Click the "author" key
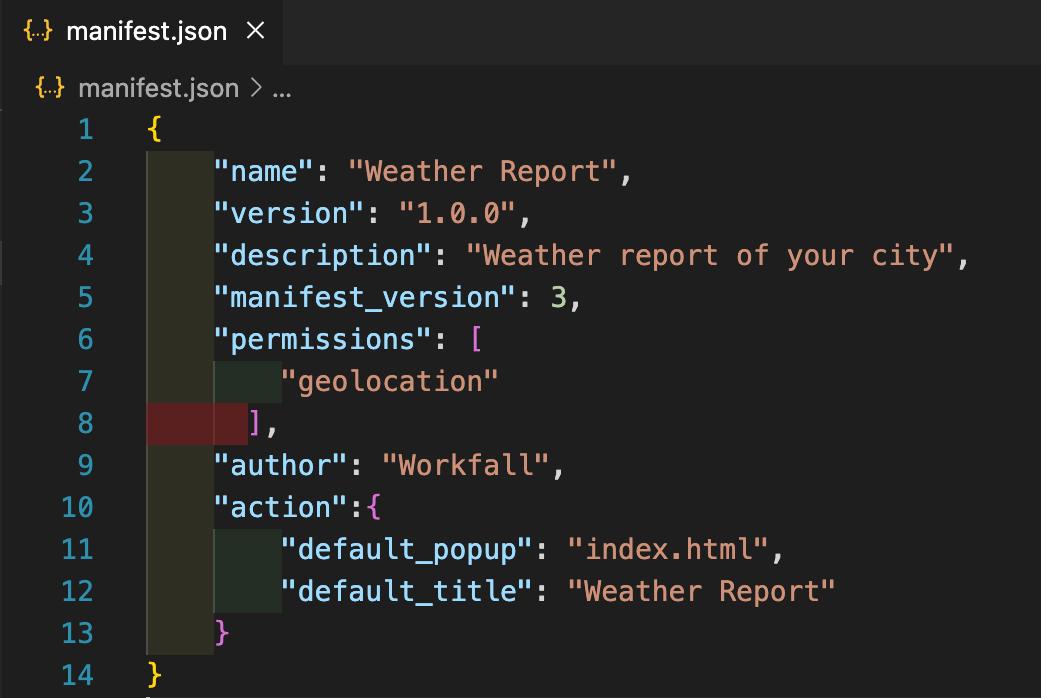1041x698 pixels. (x=280, y=465)
